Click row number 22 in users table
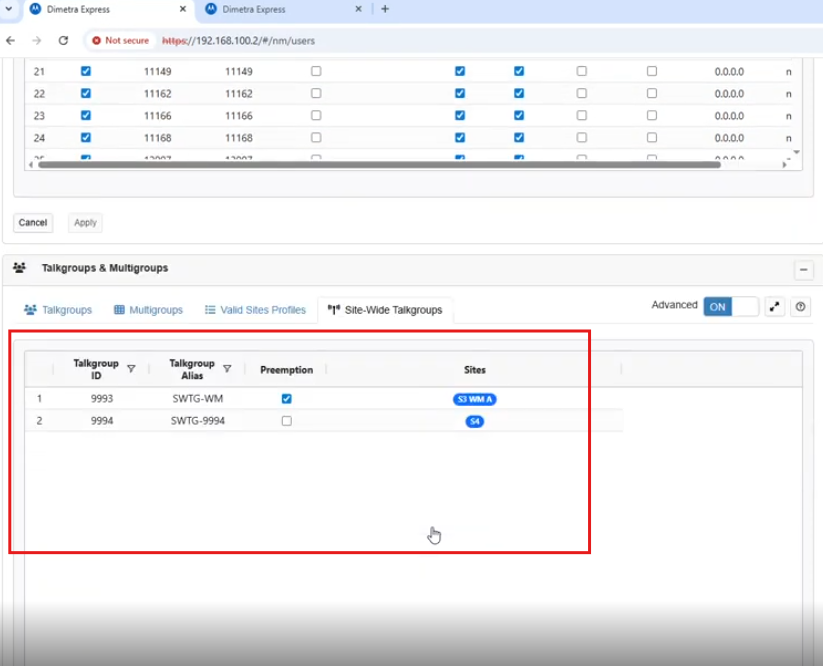This screenshot has height=666, width=823. (39, 93)
